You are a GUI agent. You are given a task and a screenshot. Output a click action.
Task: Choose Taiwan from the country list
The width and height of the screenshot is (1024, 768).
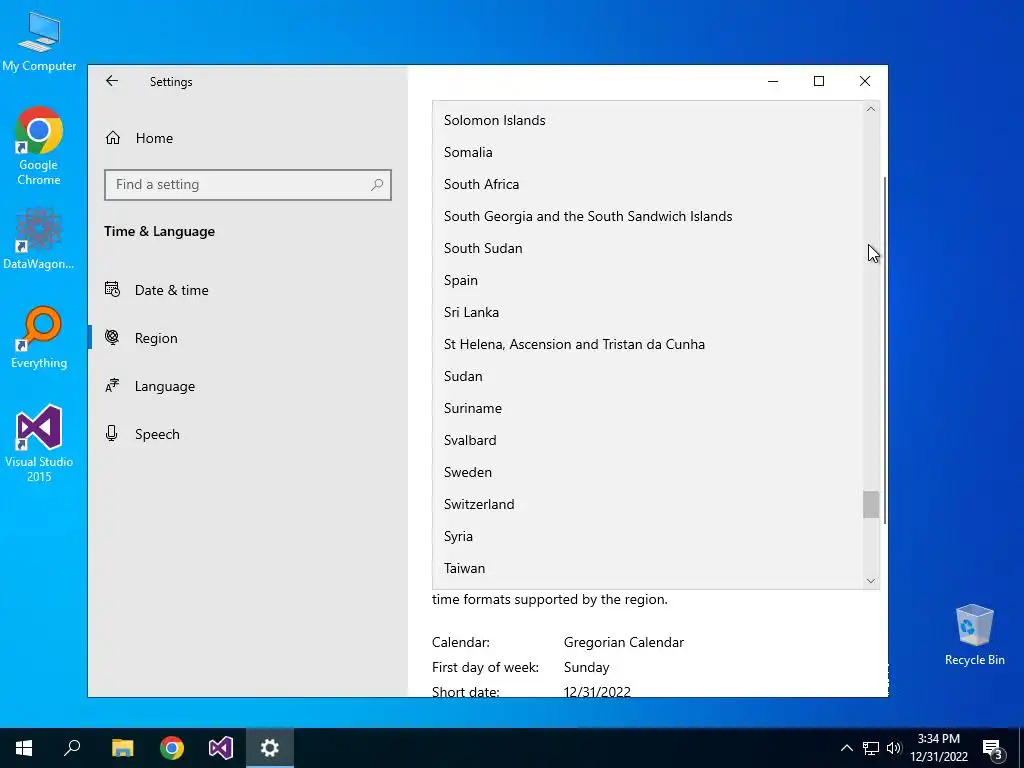coord(647,568)
